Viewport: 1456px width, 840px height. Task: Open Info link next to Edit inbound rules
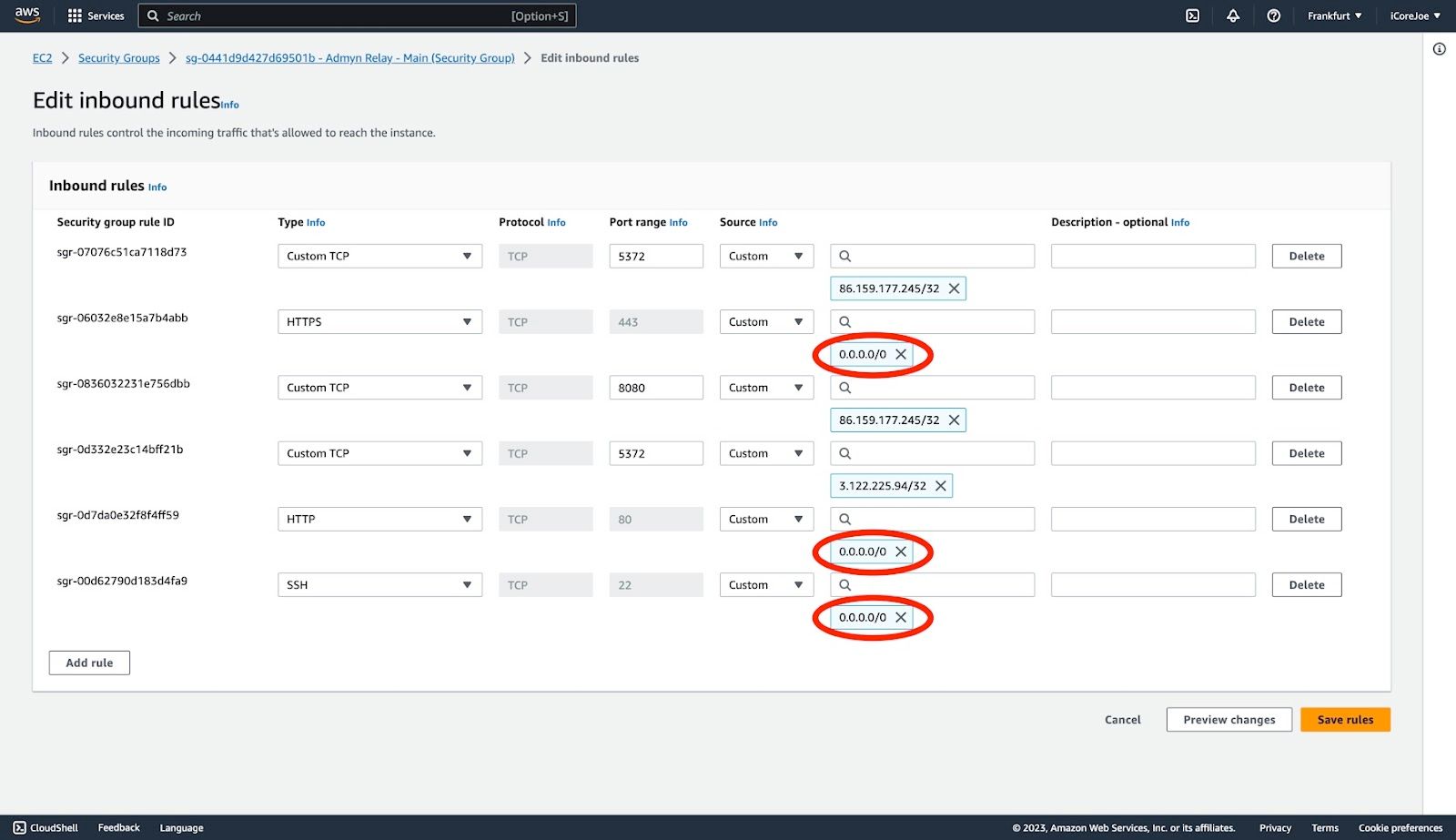[230, 105]
